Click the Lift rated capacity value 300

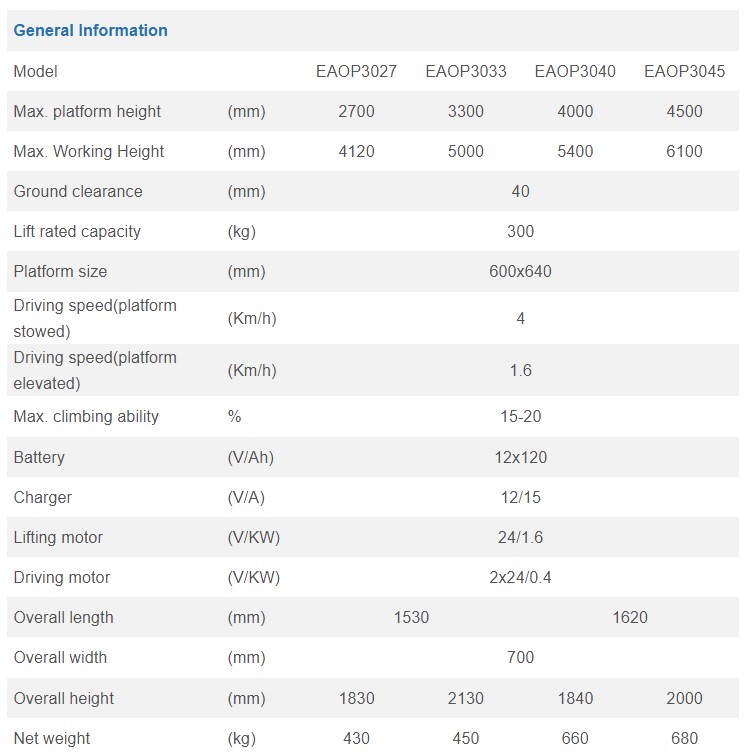click(520, 231)
